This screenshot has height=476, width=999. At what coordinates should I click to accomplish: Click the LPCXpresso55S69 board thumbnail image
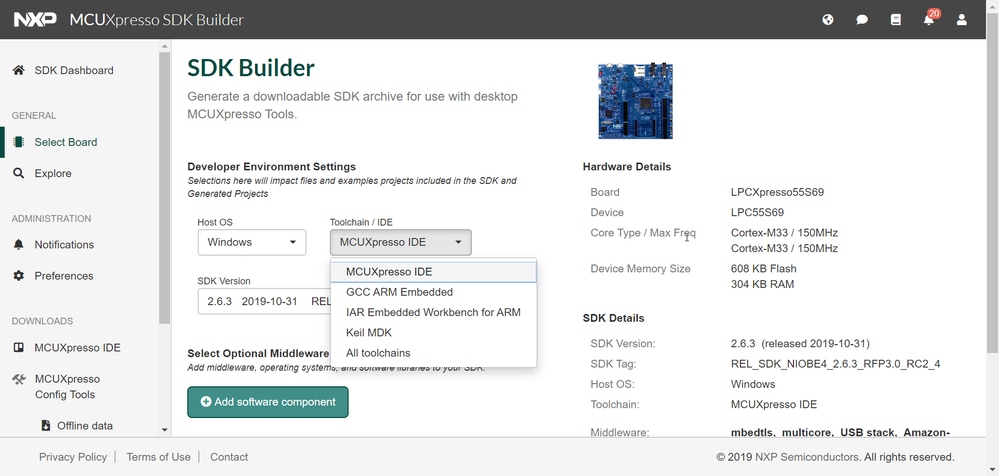tap(632, 101)
